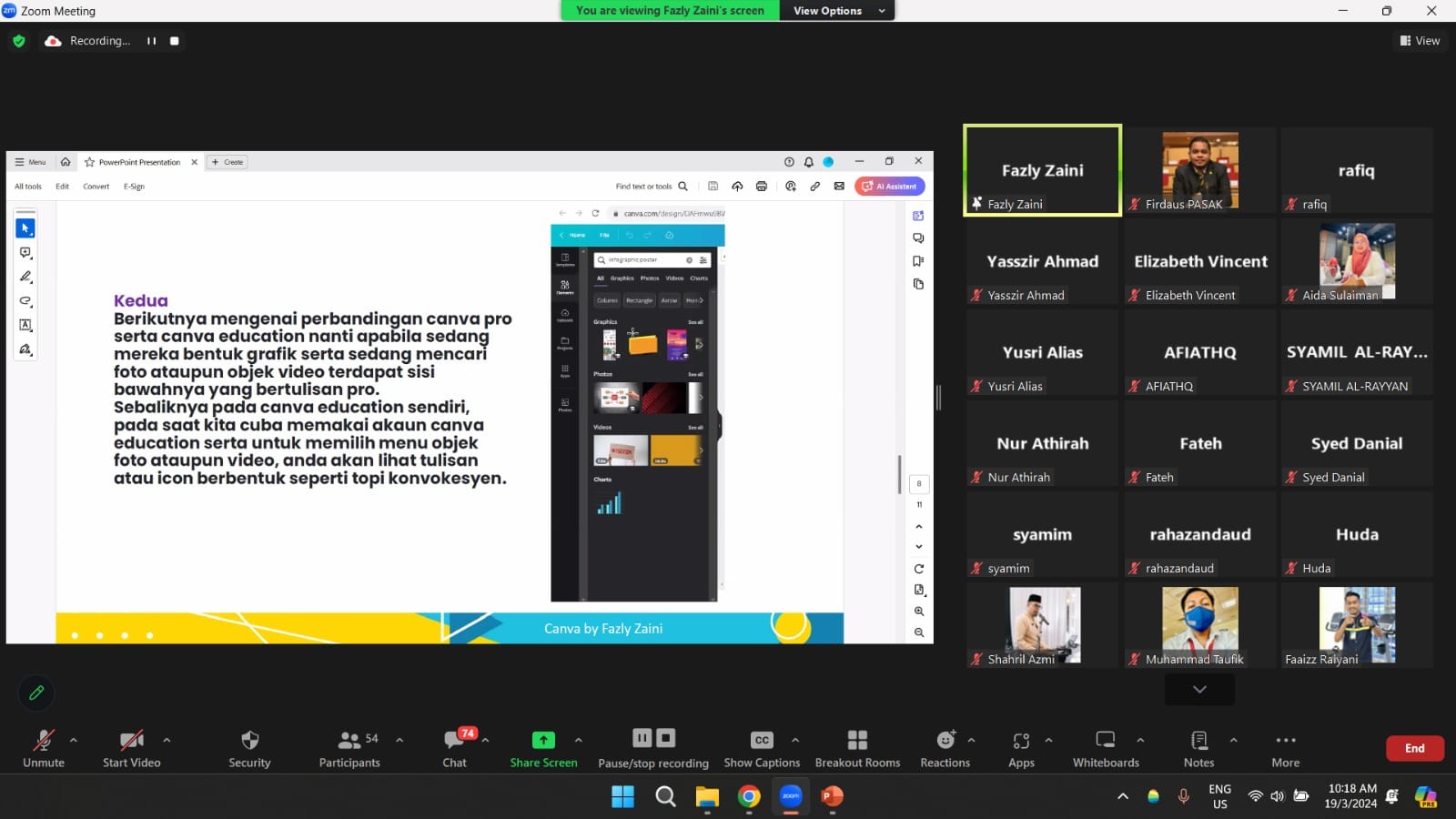Image resolution: width=1456 pixels, height=819 pixels.
Task: Start Video from the toolbar
Action: tap(132, 748)
